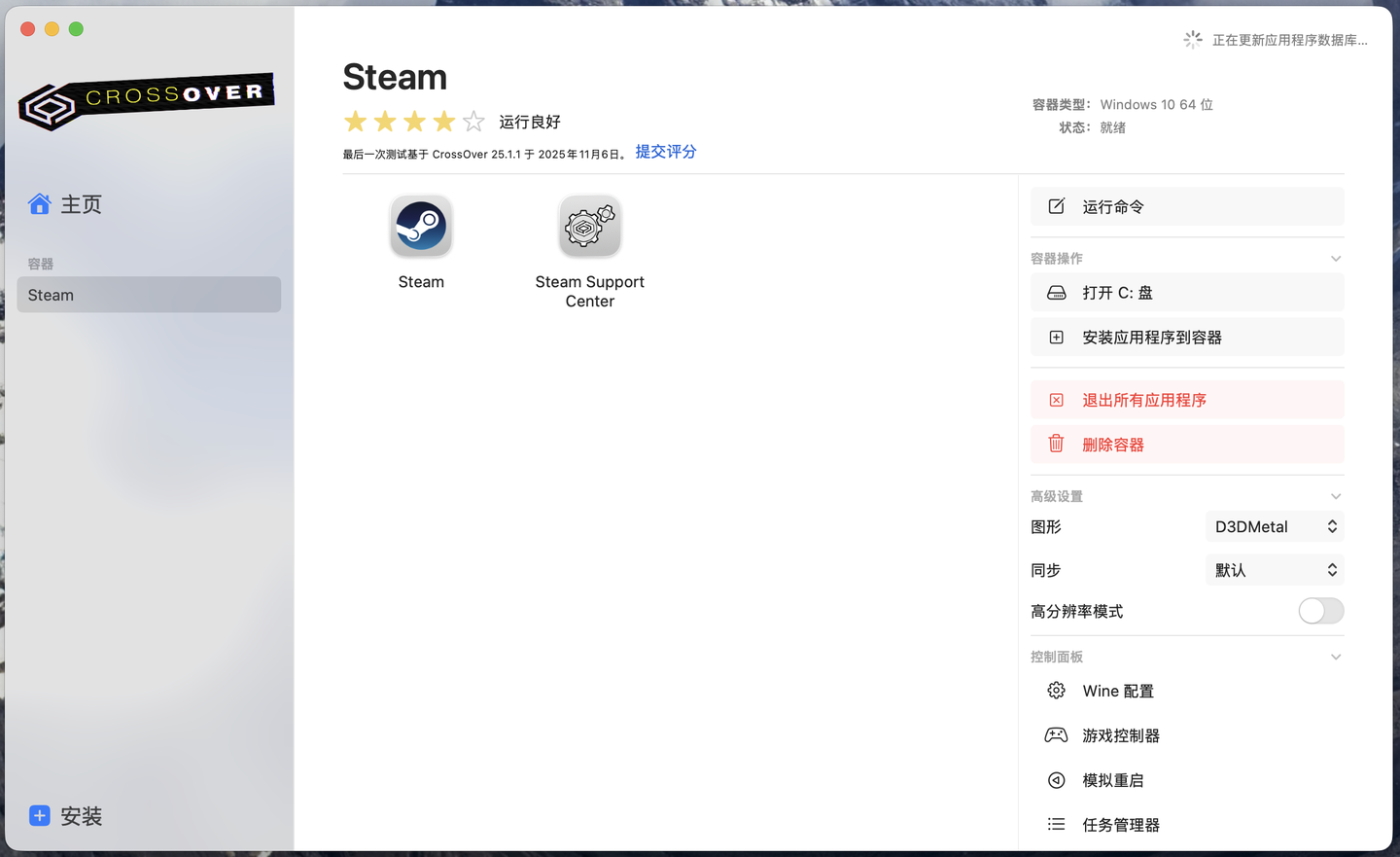Screen dimensions: 1400x857
Task: Click the fifth empty rating star
Action: [473, 122]
